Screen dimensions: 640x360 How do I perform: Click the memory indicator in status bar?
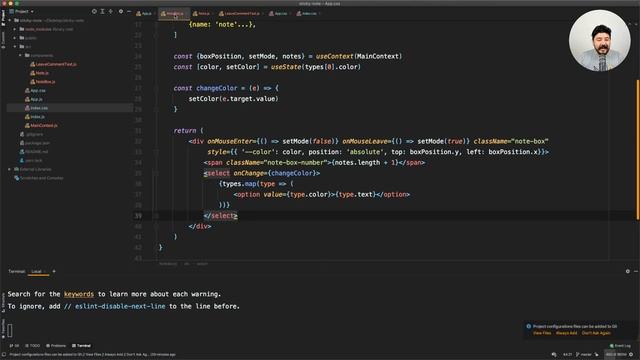point(616,355)
